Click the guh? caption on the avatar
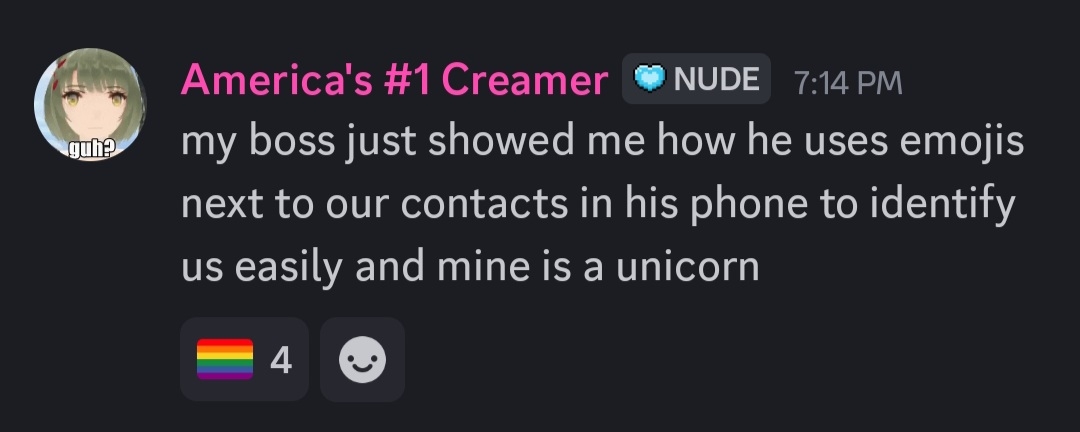Image resolution: width=1080 pixels, height=432 pixels. [90, 149]
